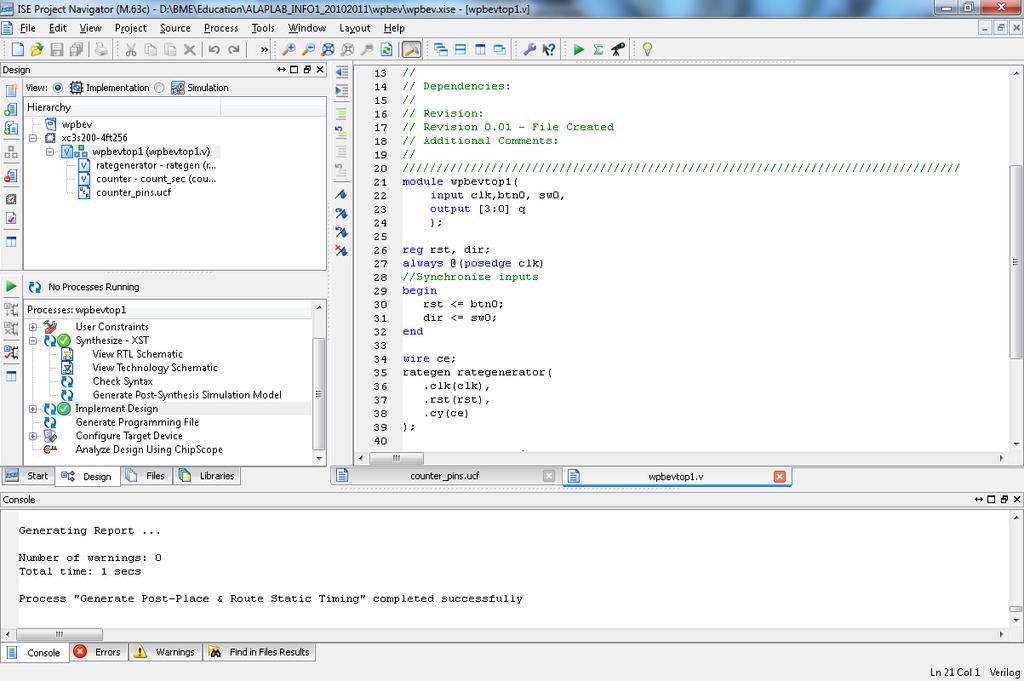The width and height of the screenshot is (1024, 681).
Task: Open the Errors tab in console
Action: coord(98,652)
